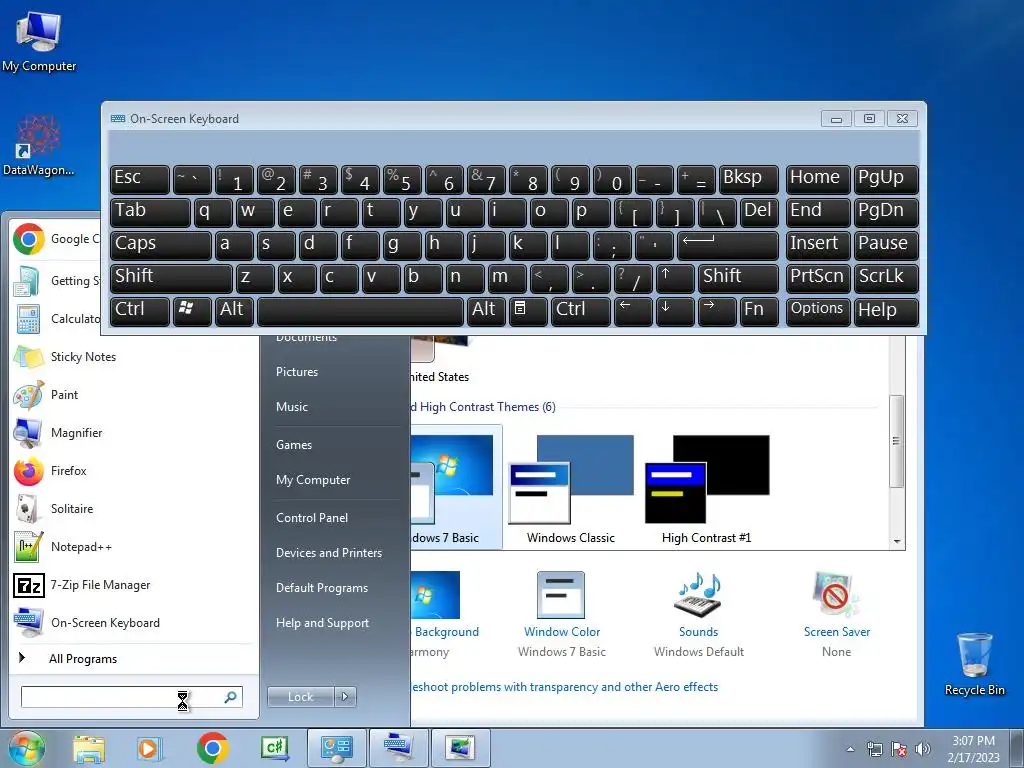
Task: Toggle the Fn key on keyboard
Action: pyautogui.click(x=760, y=310)
